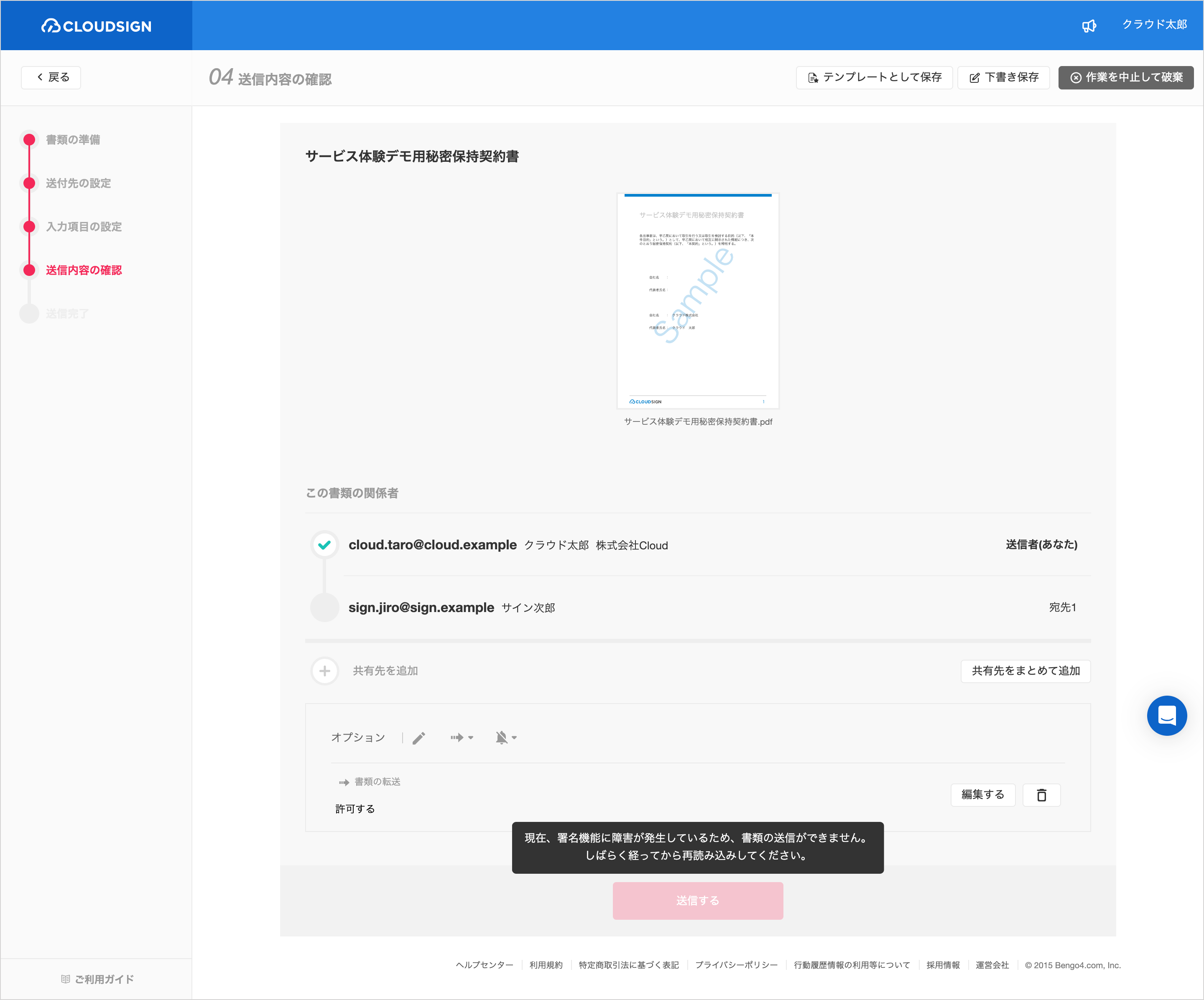Go to 書類の準備 step in sidebar

click(73, 140)
